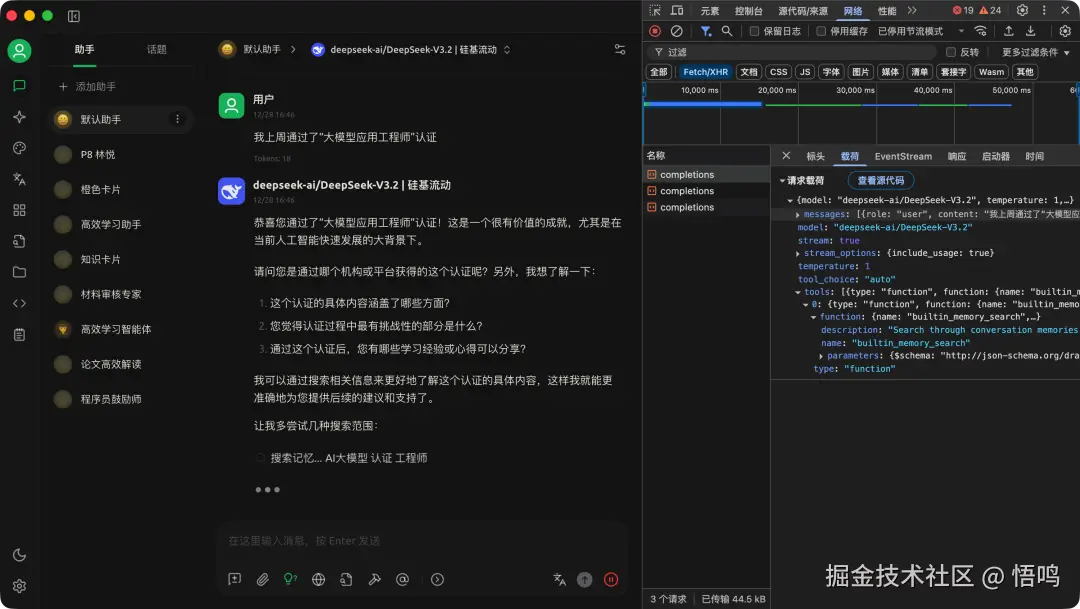Open the translate icon in left sidebar
Screen dimensions: 1080x609
19,179
